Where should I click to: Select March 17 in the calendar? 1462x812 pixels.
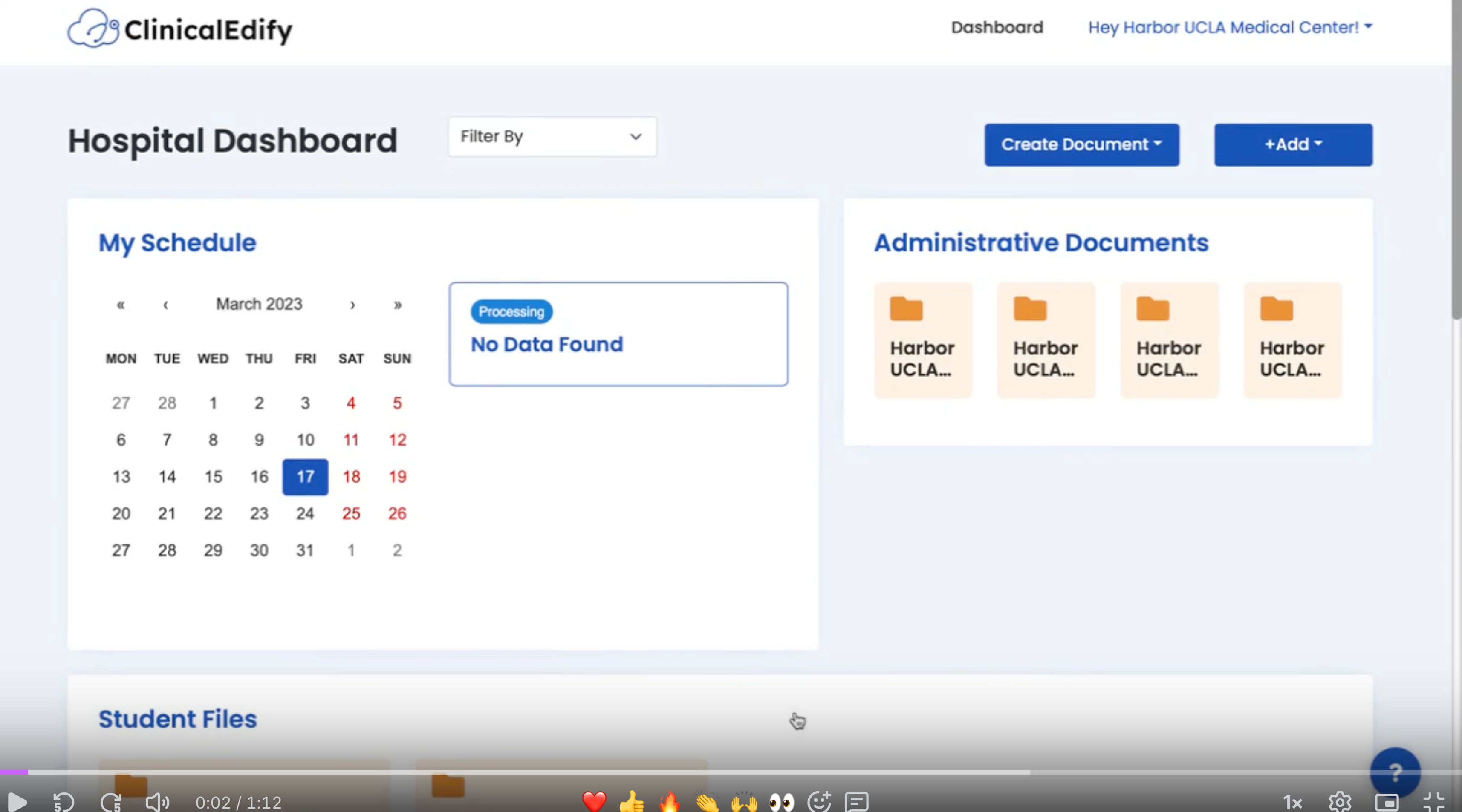(x=305, y=477)
